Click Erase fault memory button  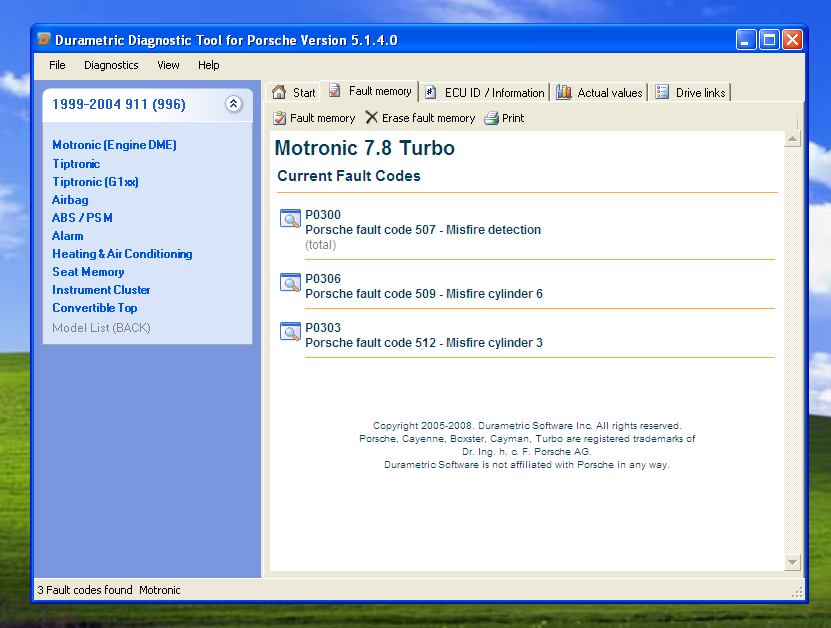point(420,118)
